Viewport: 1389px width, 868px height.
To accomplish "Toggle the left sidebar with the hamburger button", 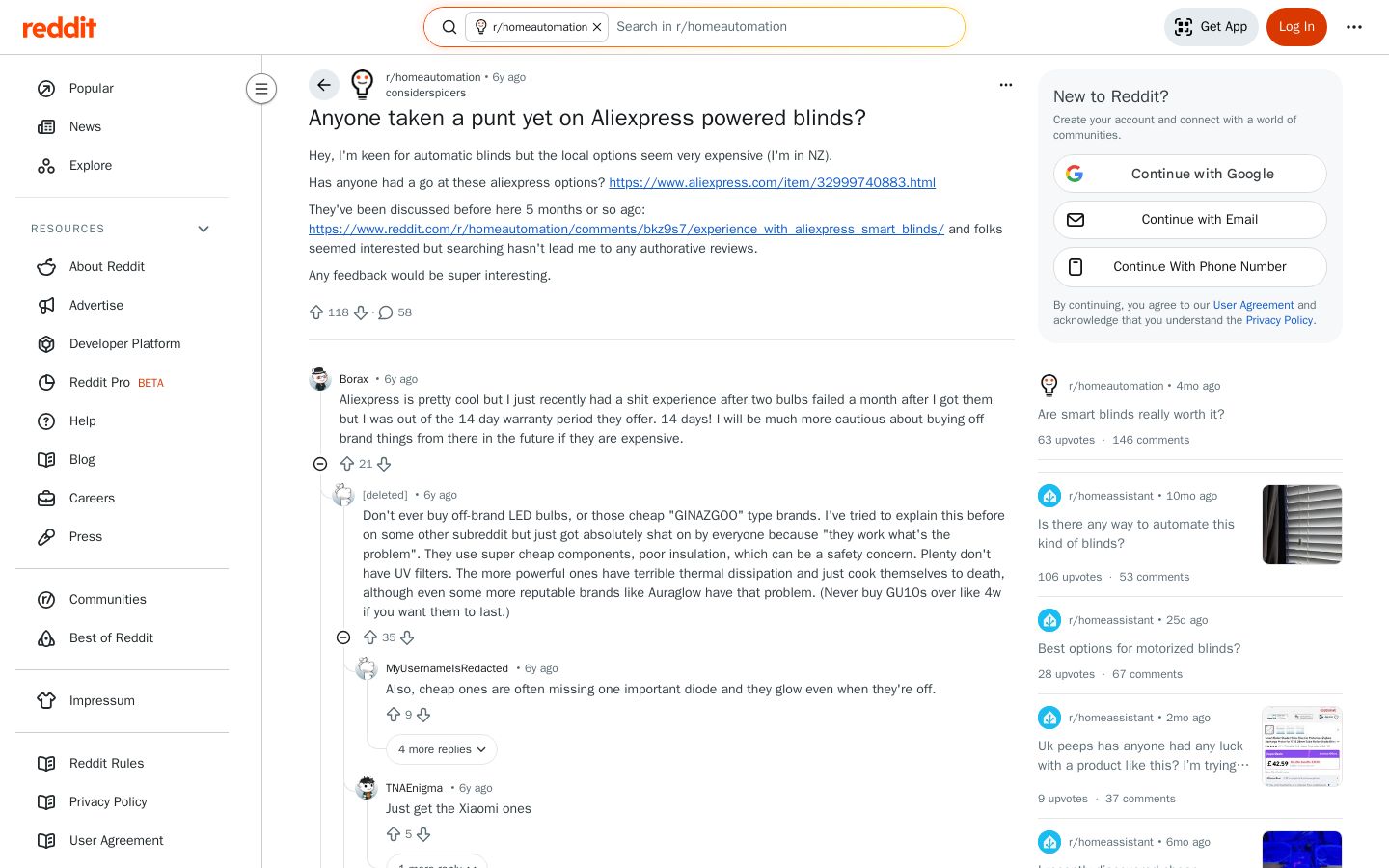I will 261,89.
